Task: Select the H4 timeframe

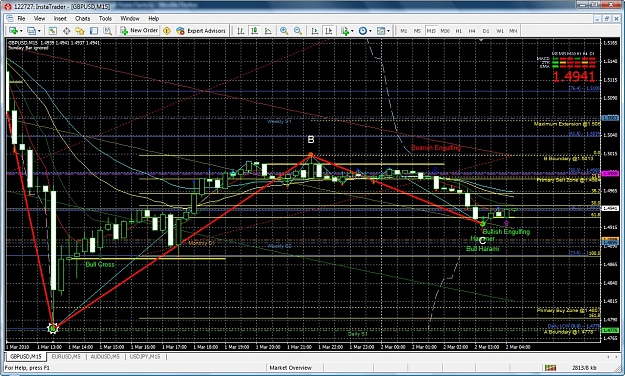Action: [x=472, y=31]
